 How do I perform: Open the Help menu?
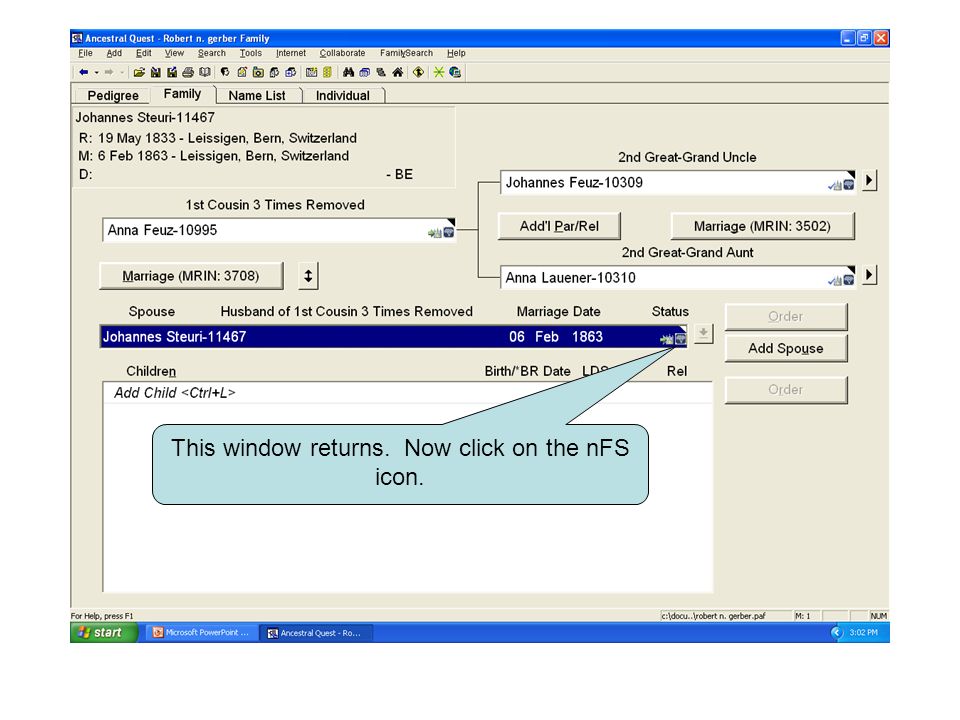[x=456, y=53]
